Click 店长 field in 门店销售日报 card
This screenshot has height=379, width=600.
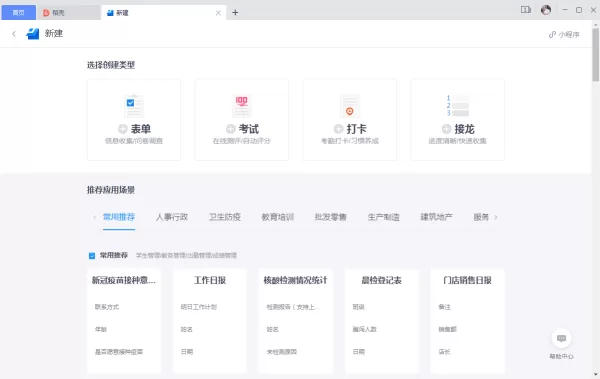click(x=445, y=352)
